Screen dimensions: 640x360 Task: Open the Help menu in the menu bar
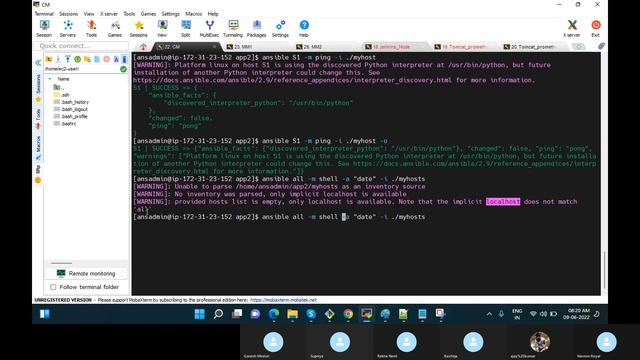[x=213, y=14]
